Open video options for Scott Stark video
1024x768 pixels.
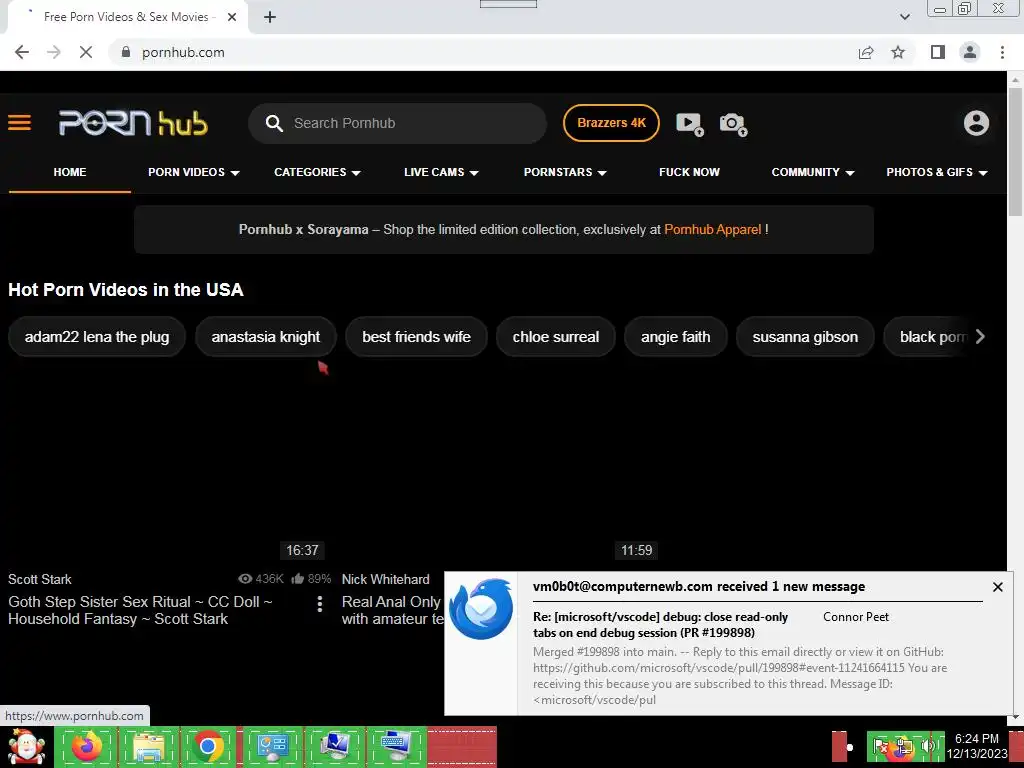(319, 604)
